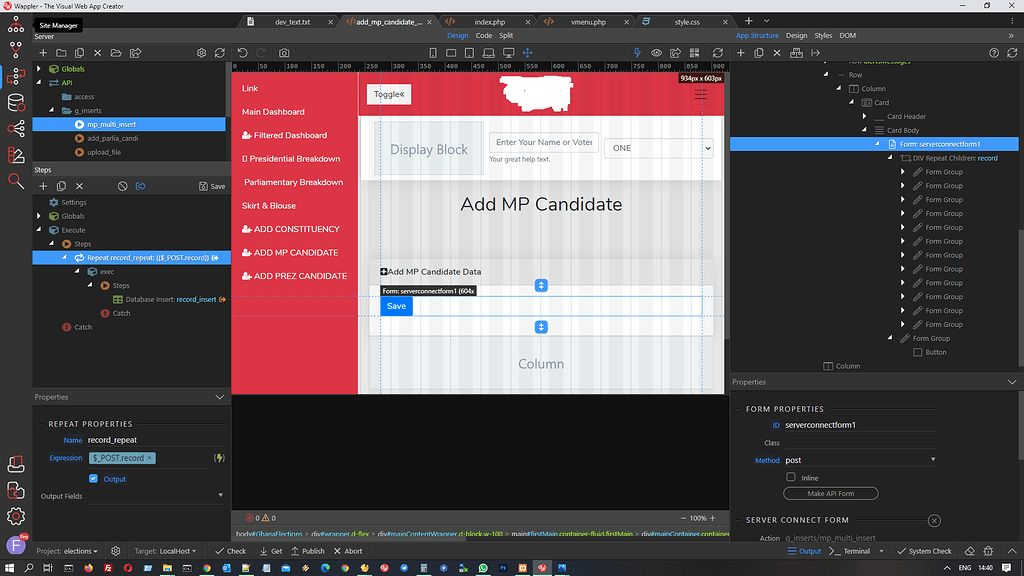Click the zoom-in plus next to 100%
Viewport: 1024px width, 576px height.
tap(712, 518)
